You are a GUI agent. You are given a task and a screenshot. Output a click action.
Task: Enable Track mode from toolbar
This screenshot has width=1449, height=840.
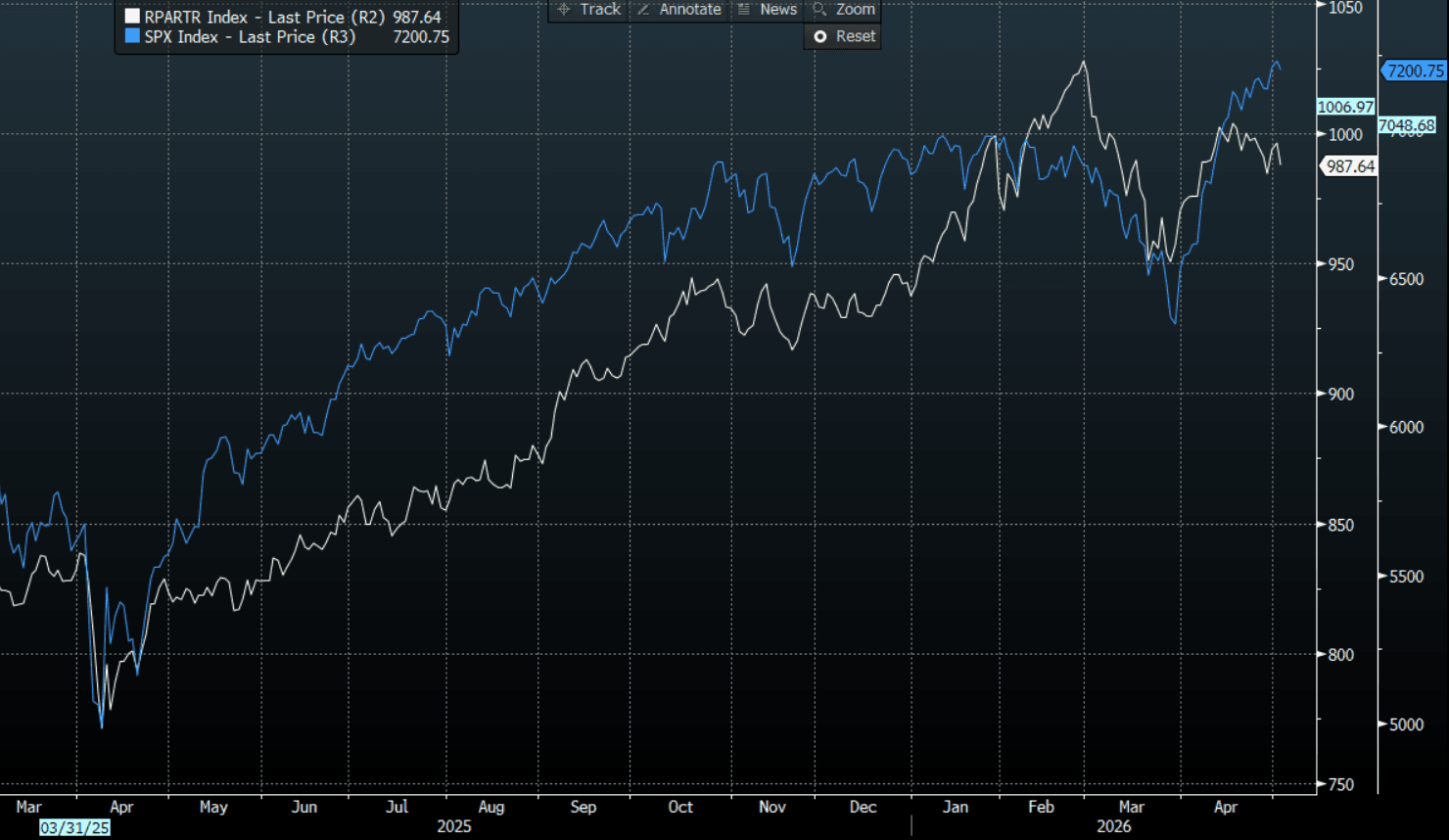tap(588, 10)
